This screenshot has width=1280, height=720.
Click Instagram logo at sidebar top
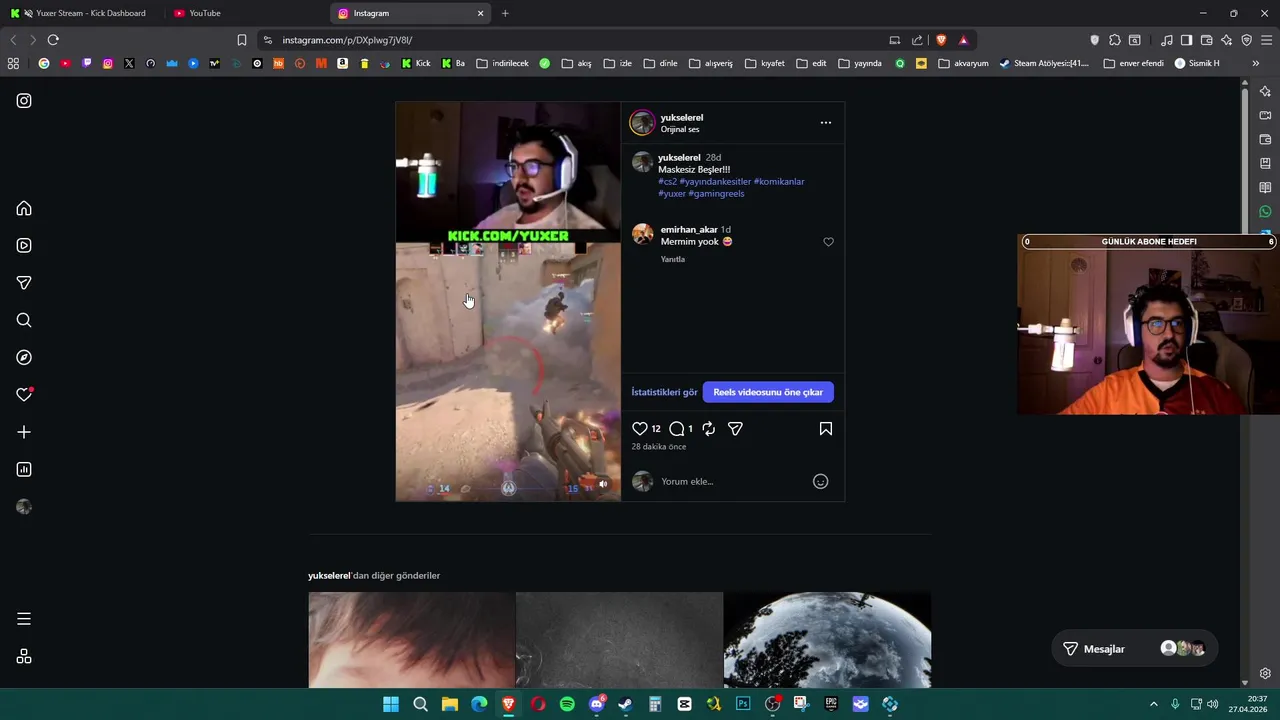point(24,100)
